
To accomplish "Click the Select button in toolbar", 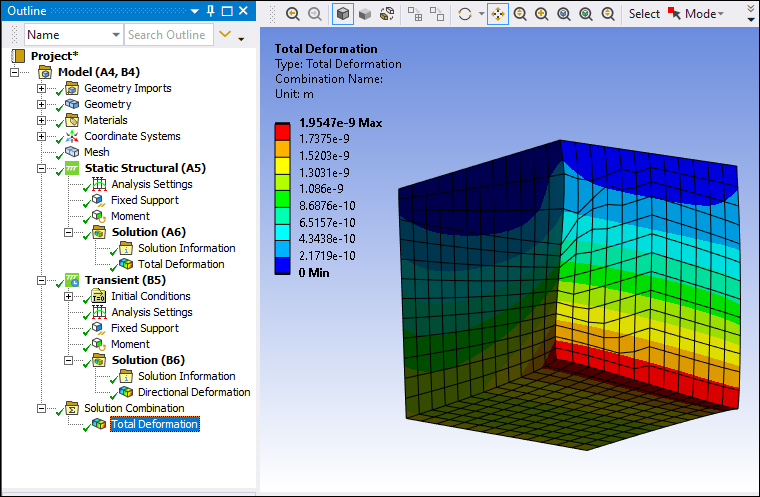I will point(644,14).
